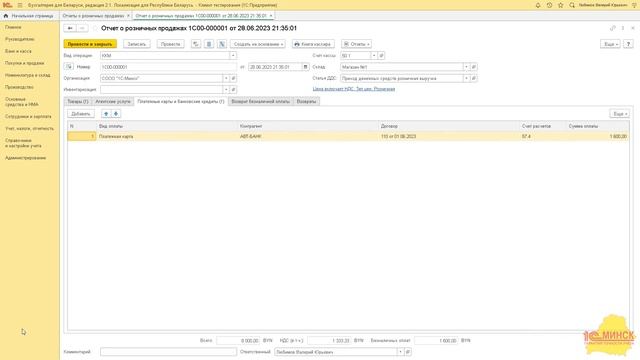Viewport: 640px width, 360px height.
Task: Expand the Организация dropdown arrow
Action: (x=226, y=78)
